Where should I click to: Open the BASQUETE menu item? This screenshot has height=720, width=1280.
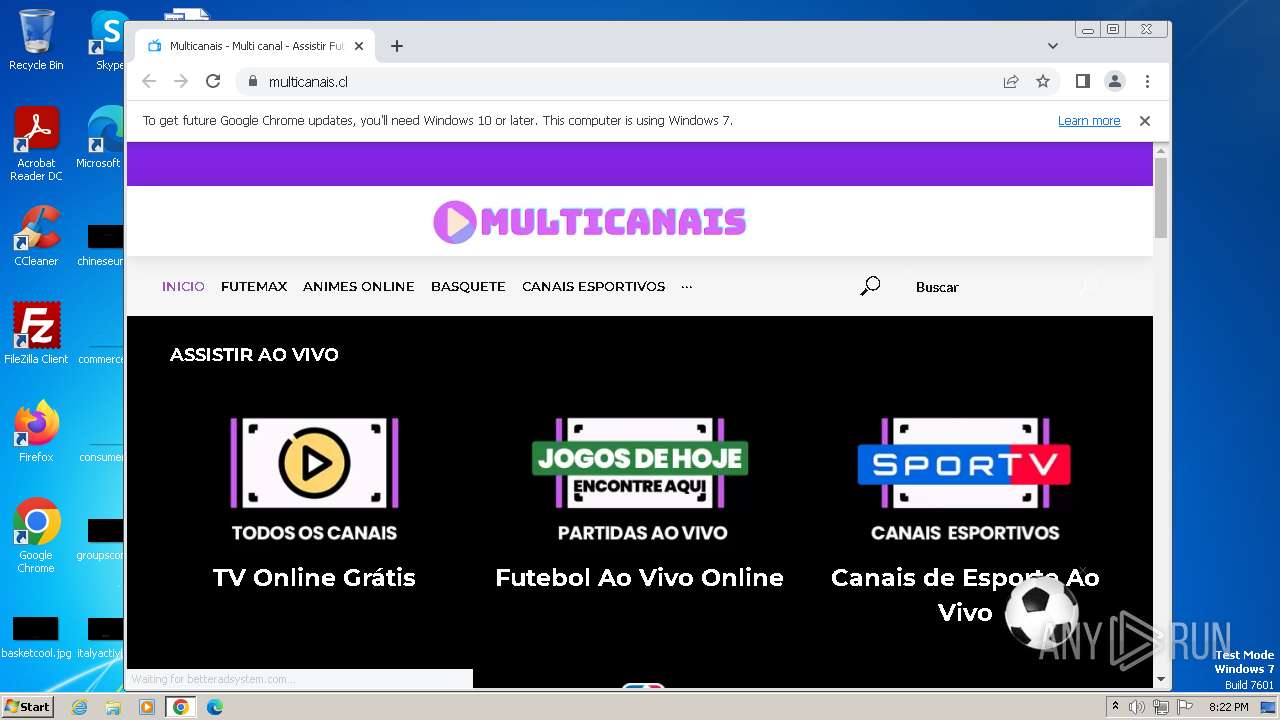pos(468,287)
